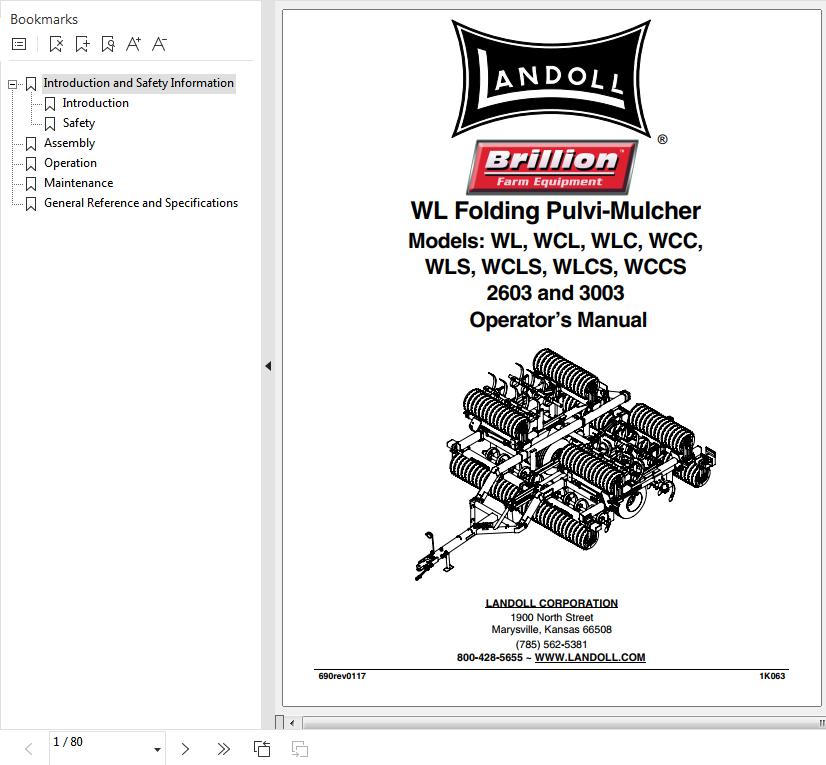The width and height of the screenshot is (826, 765).
Task: Click the bookmark icon beside Maintenance
Action: pos(31,184)
